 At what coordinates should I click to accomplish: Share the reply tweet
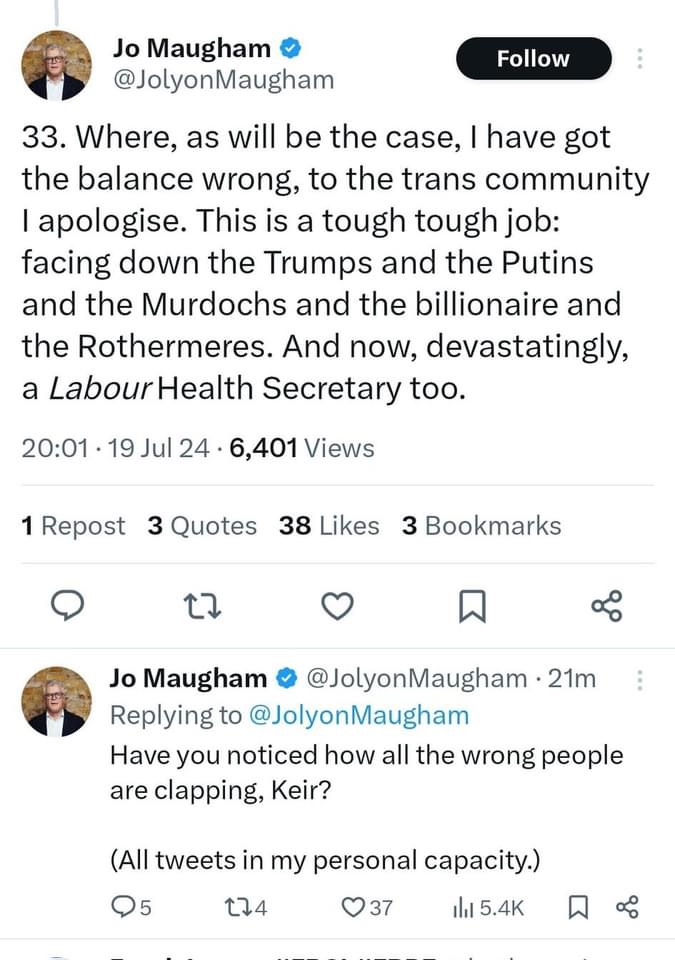[627, 907]
